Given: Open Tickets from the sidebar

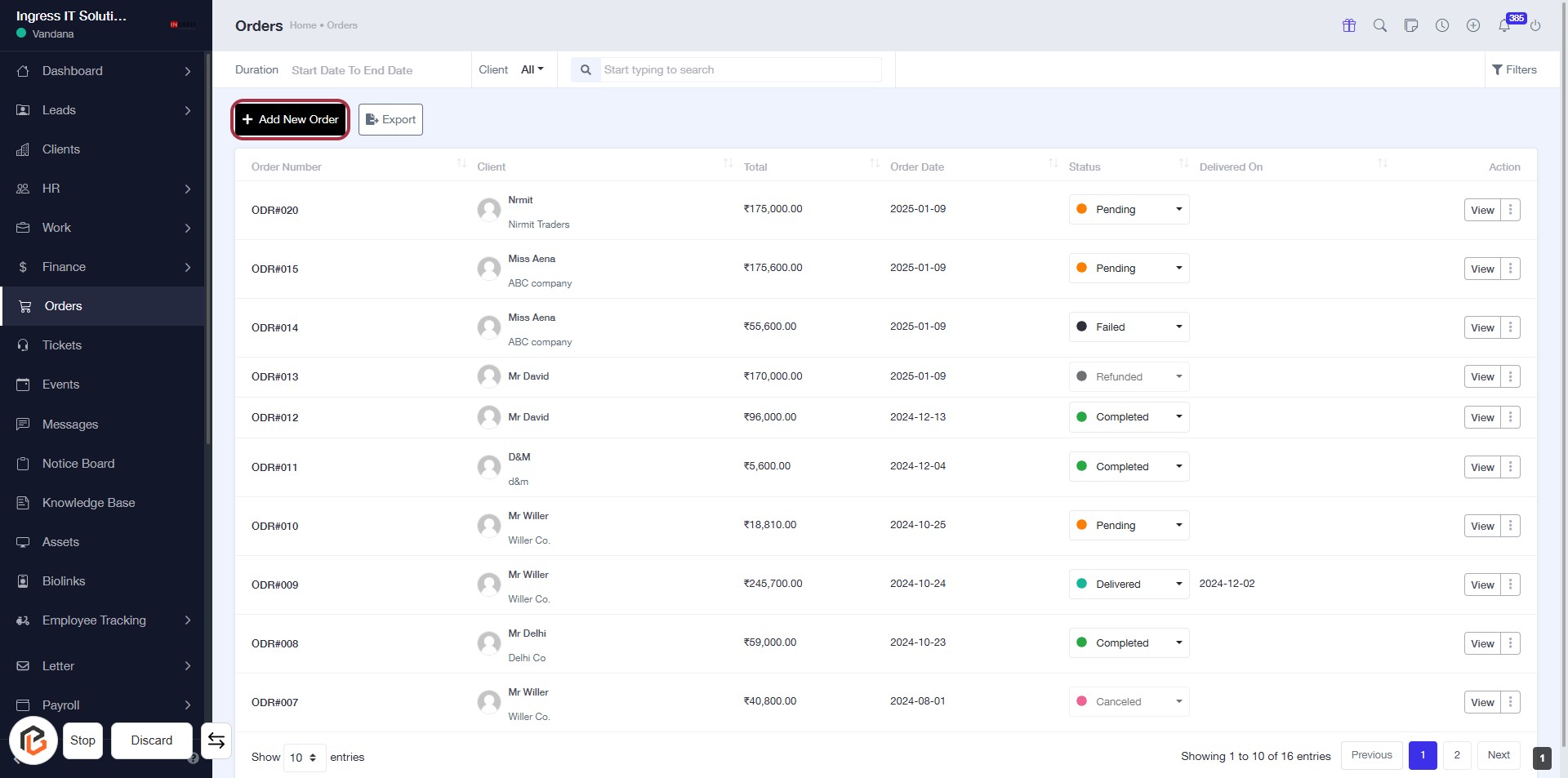Looking at the screenshot, I should click(62, 345).
